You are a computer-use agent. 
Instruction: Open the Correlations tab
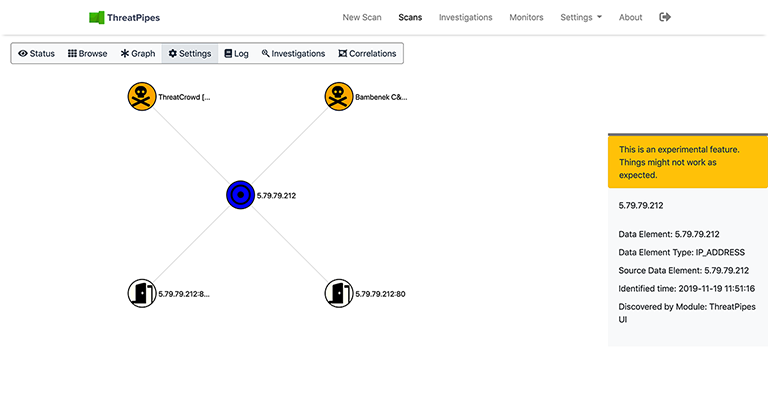367,53
